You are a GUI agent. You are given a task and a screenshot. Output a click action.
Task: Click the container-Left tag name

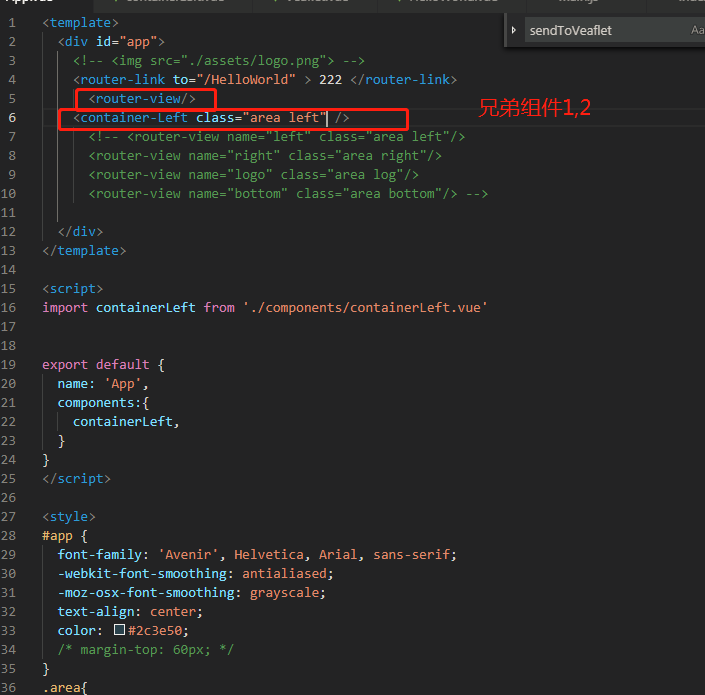point(134,118)
